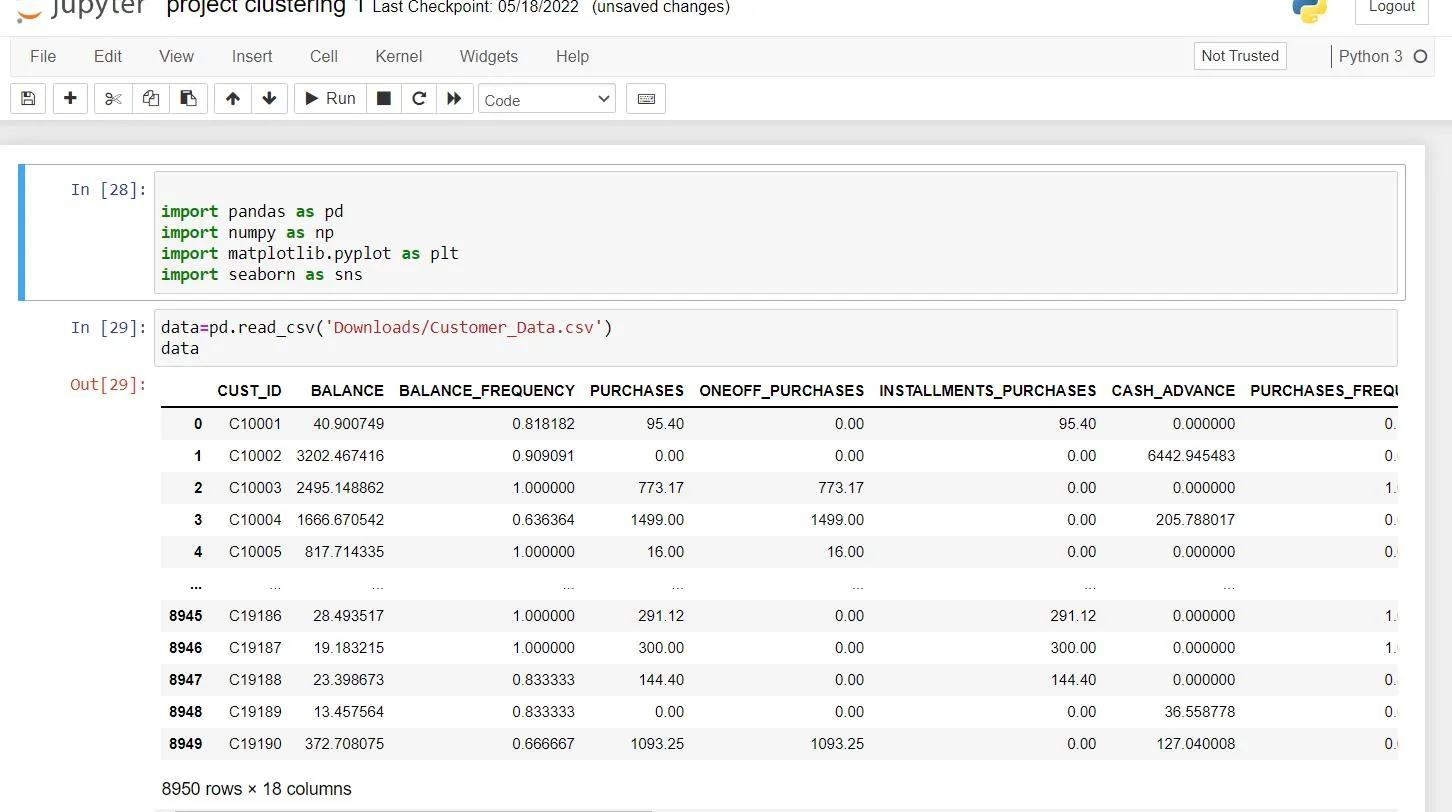Interrupt the kernel with stop icon
Image resolution: width=1452 pixels, height=812 pixels.
tap(383, 99)
